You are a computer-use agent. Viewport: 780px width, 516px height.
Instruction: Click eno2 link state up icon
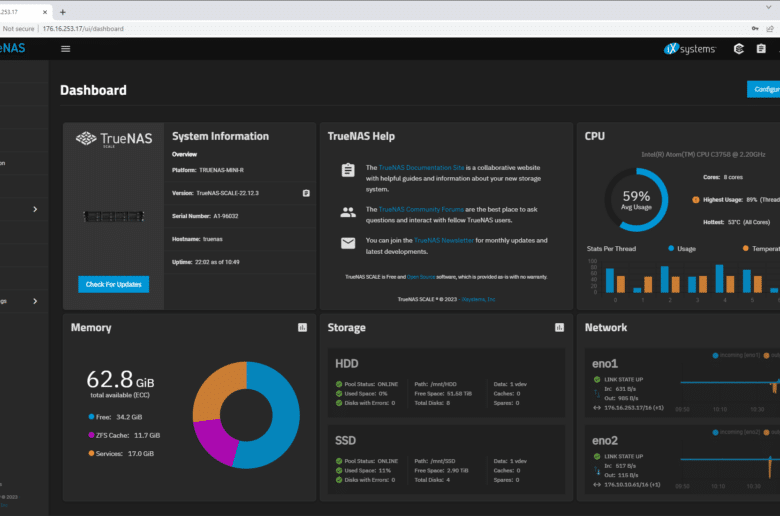tap(597, 456)
